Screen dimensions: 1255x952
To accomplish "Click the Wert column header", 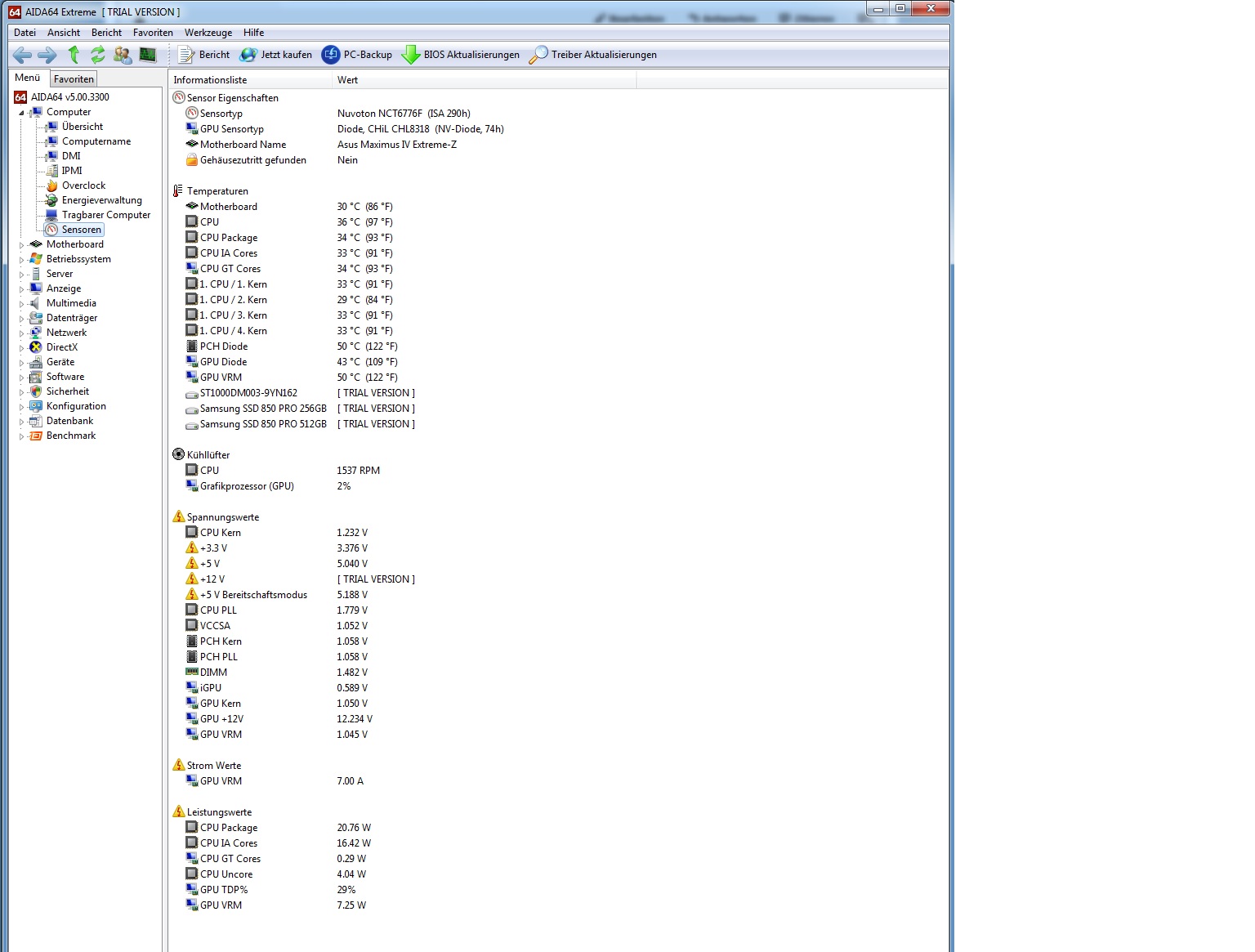I will (485, 80).
